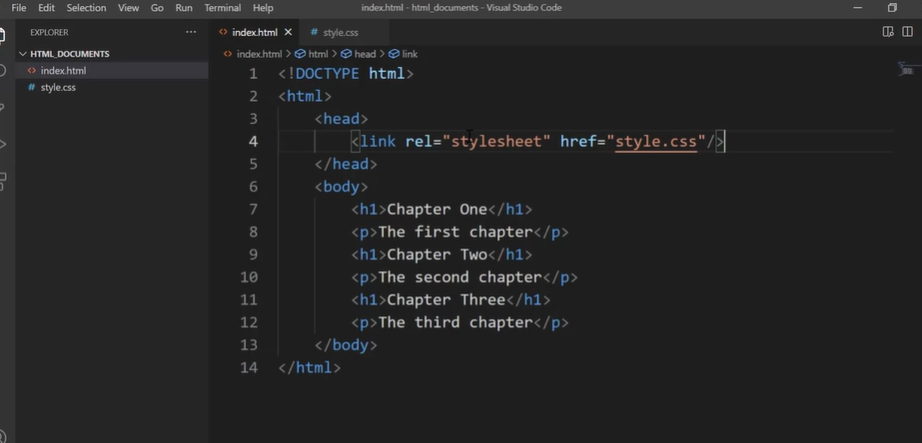
Task: Open the Selection menu
Action: tap(86, 8)
